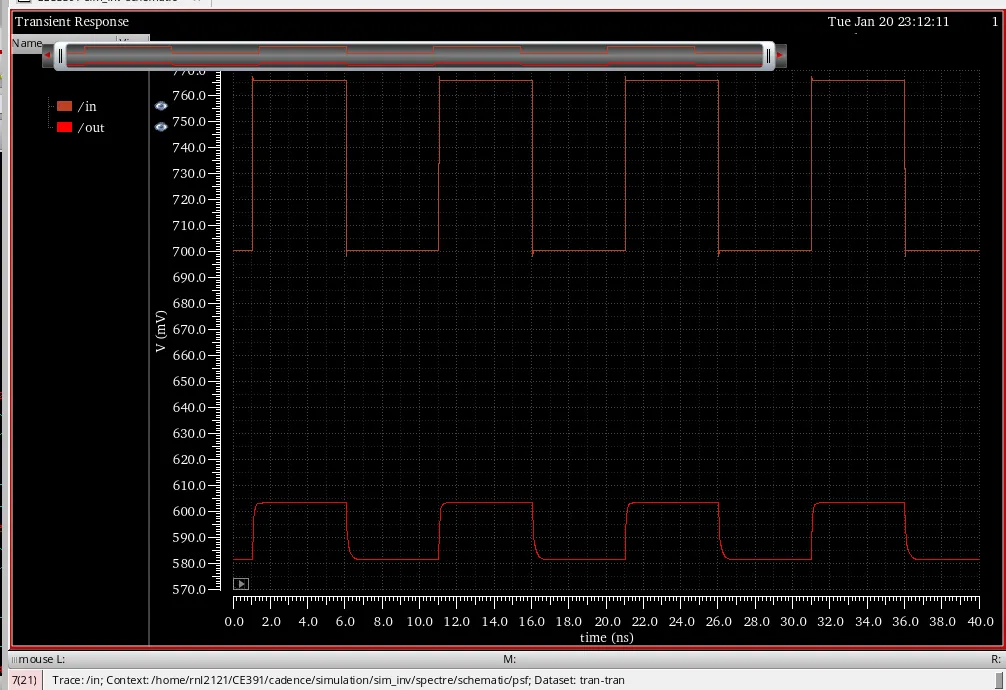Toggle visibility eye for /out trace
1006x690 pixels.
click(161, 127)
